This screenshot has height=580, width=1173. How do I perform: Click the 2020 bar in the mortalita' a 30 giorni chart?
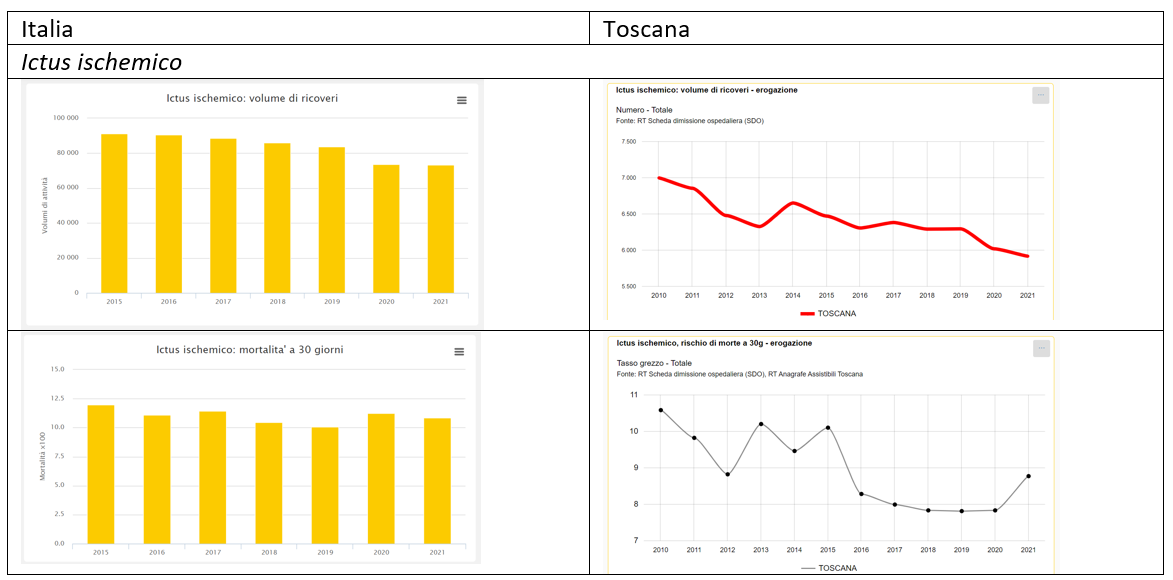tap(381, 479)
